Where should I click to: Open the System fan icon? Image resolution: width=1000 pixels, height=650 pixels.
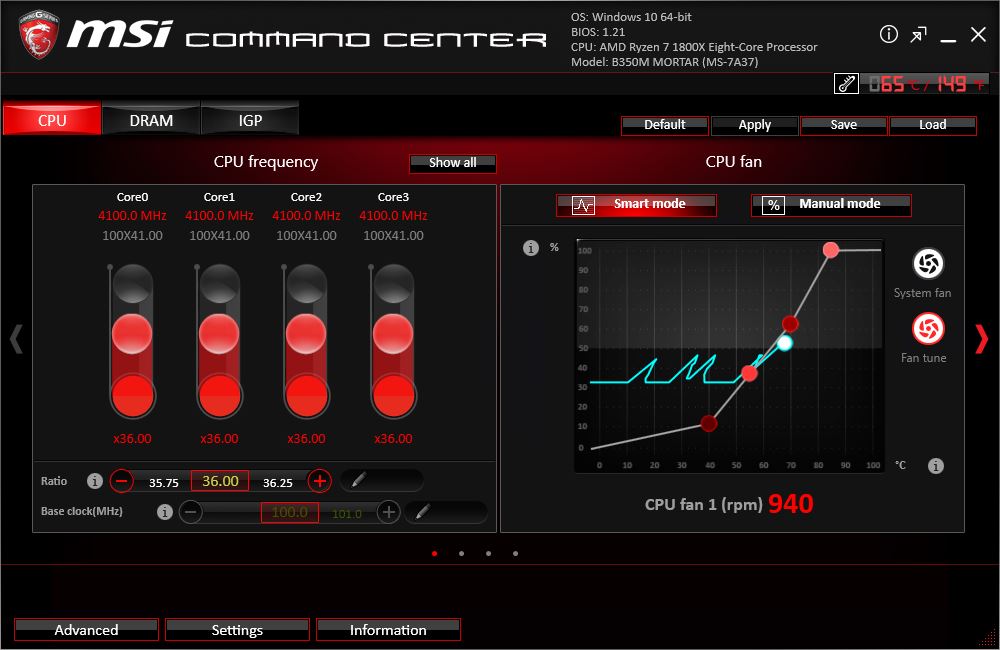click(928, 263)
